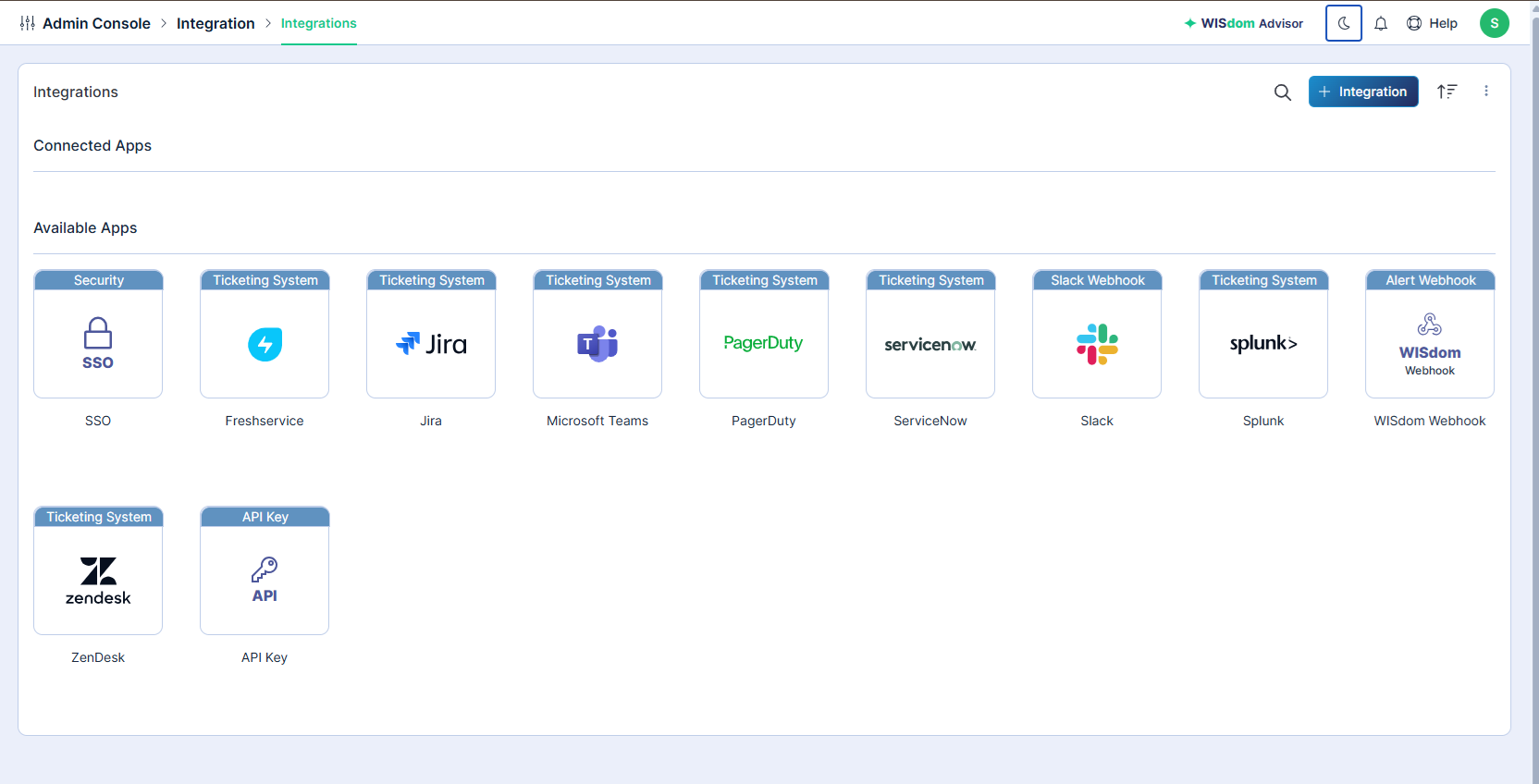Click the Security category header
Image resolution: width=1539 pixels, height=784 pixels.
point(98,280)
